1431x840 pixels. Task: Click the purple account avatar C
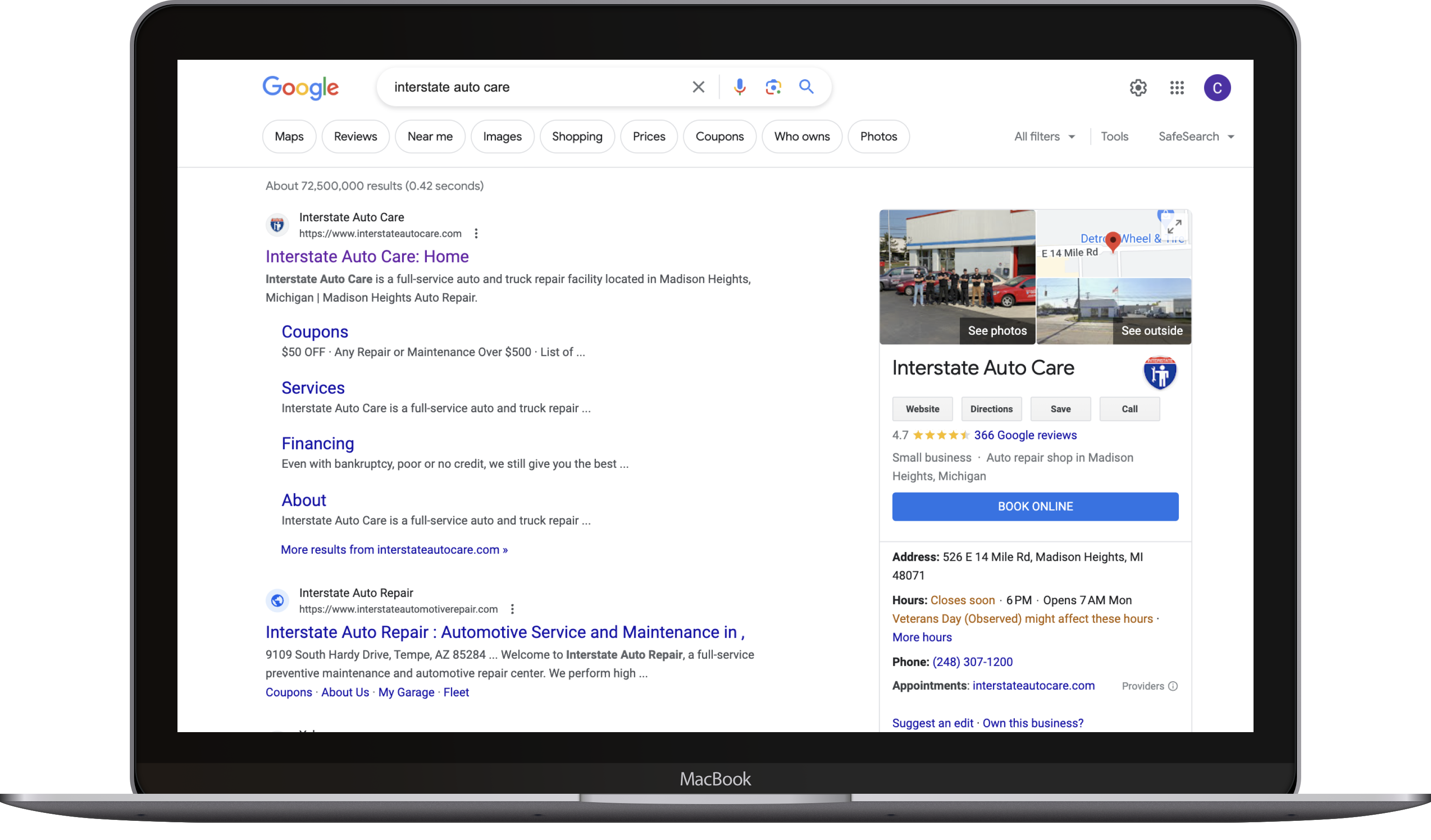(x=1217, y=87)
